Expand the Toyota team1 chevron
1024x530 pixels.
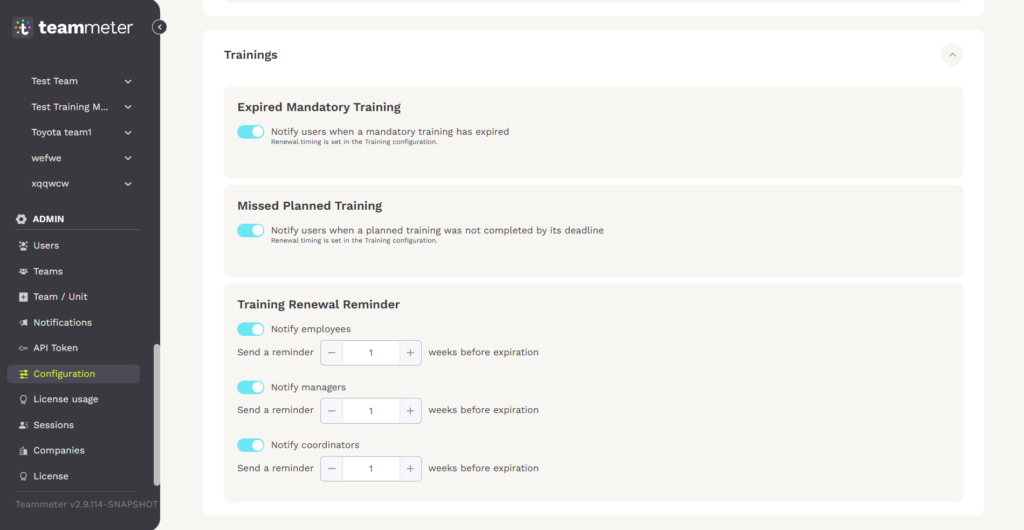[x=128, y=133]
